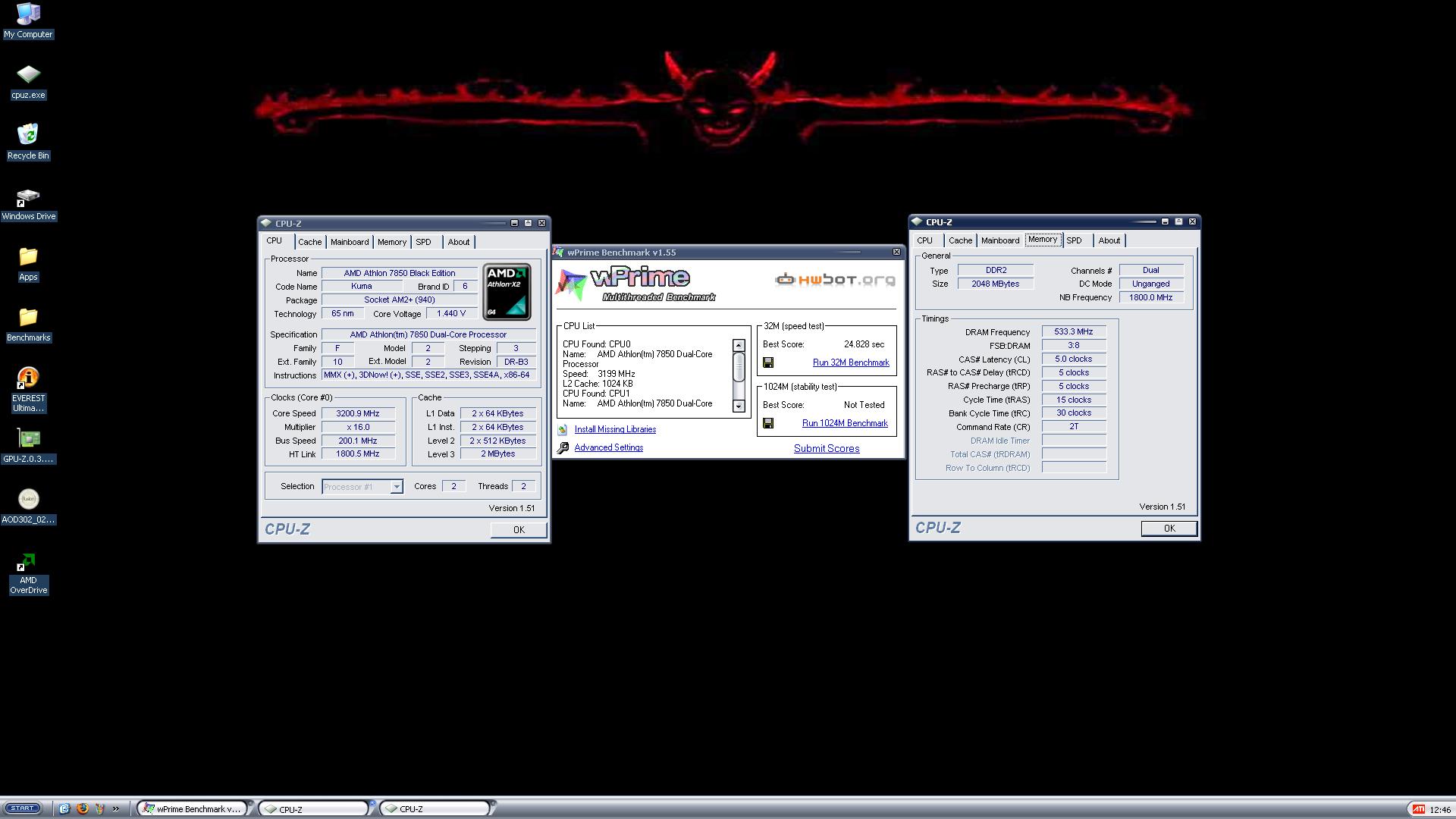
Task: Open the Apps folder on desktop
Action: pyautogui.click(x=28, y=265)
